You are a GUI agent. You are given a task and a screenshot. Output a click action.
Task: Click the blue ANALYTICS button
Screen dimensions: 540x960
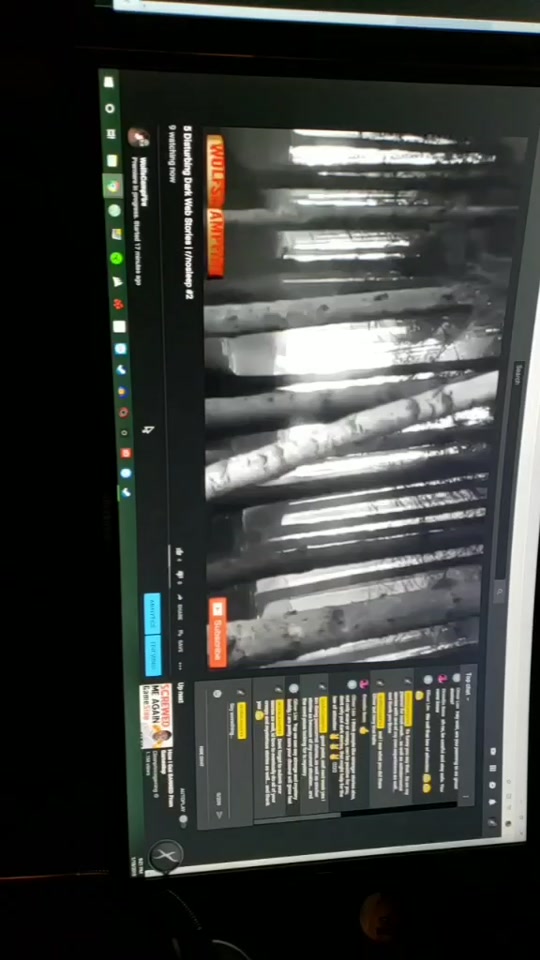tap(152, 613)
